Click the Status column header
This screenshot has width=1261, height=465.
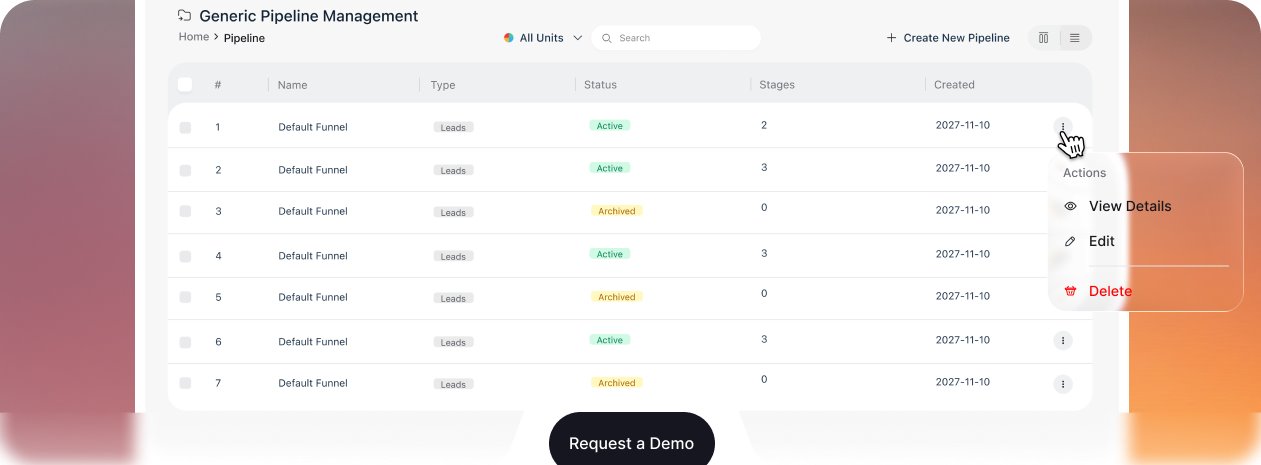[x=600, y=85]
